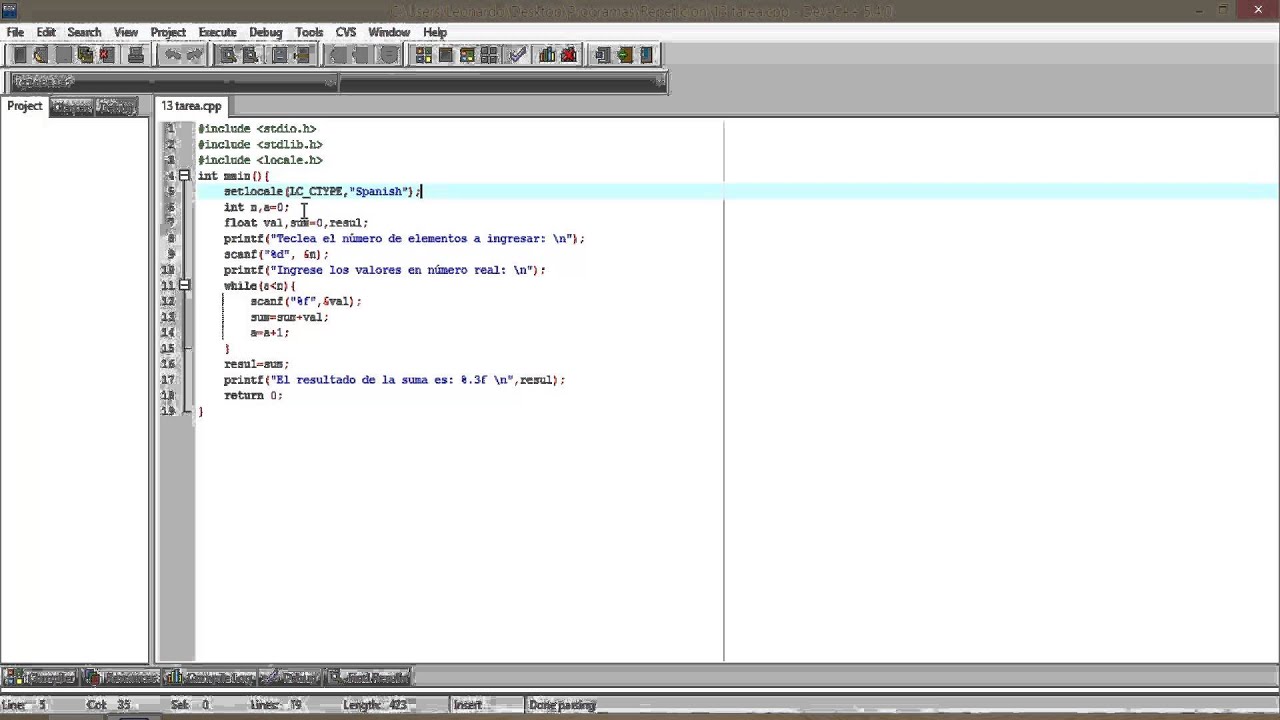Screen dimensions: 1280x720
Task: Switch to the Debug tab in the side panel
Action: (117, 107)
